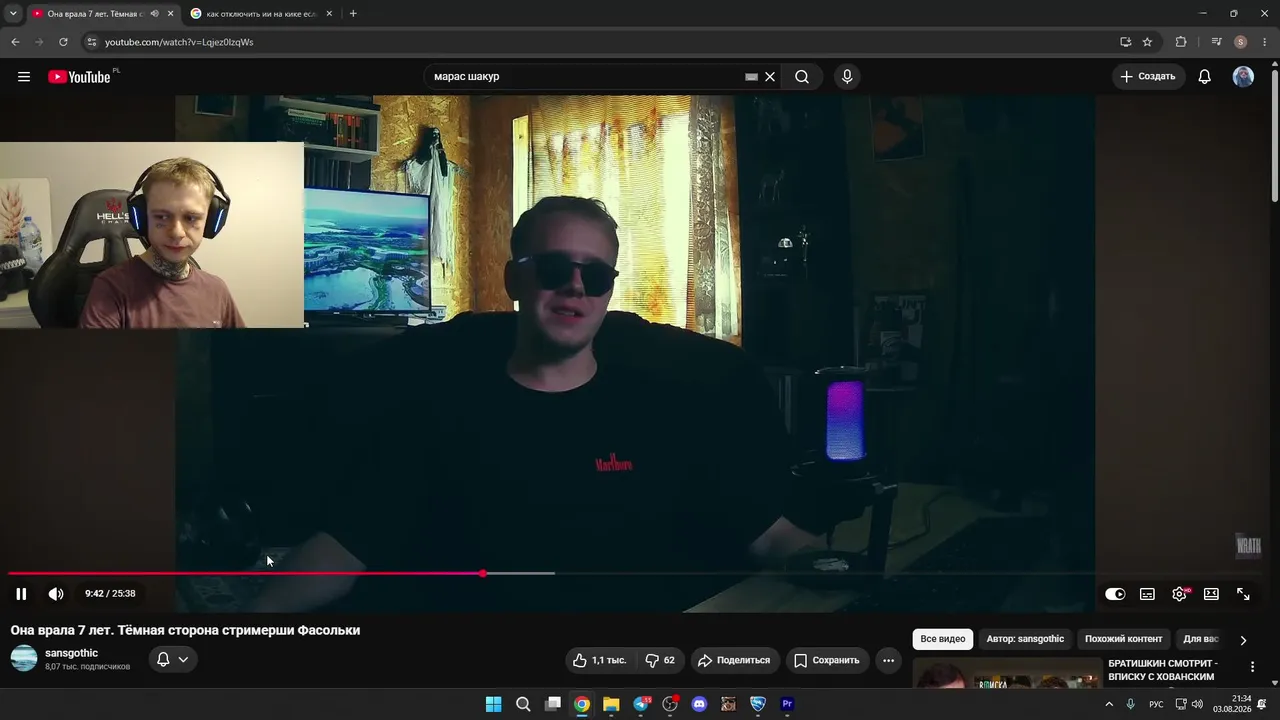Dislike the video (62)

(x=660, y=660)
